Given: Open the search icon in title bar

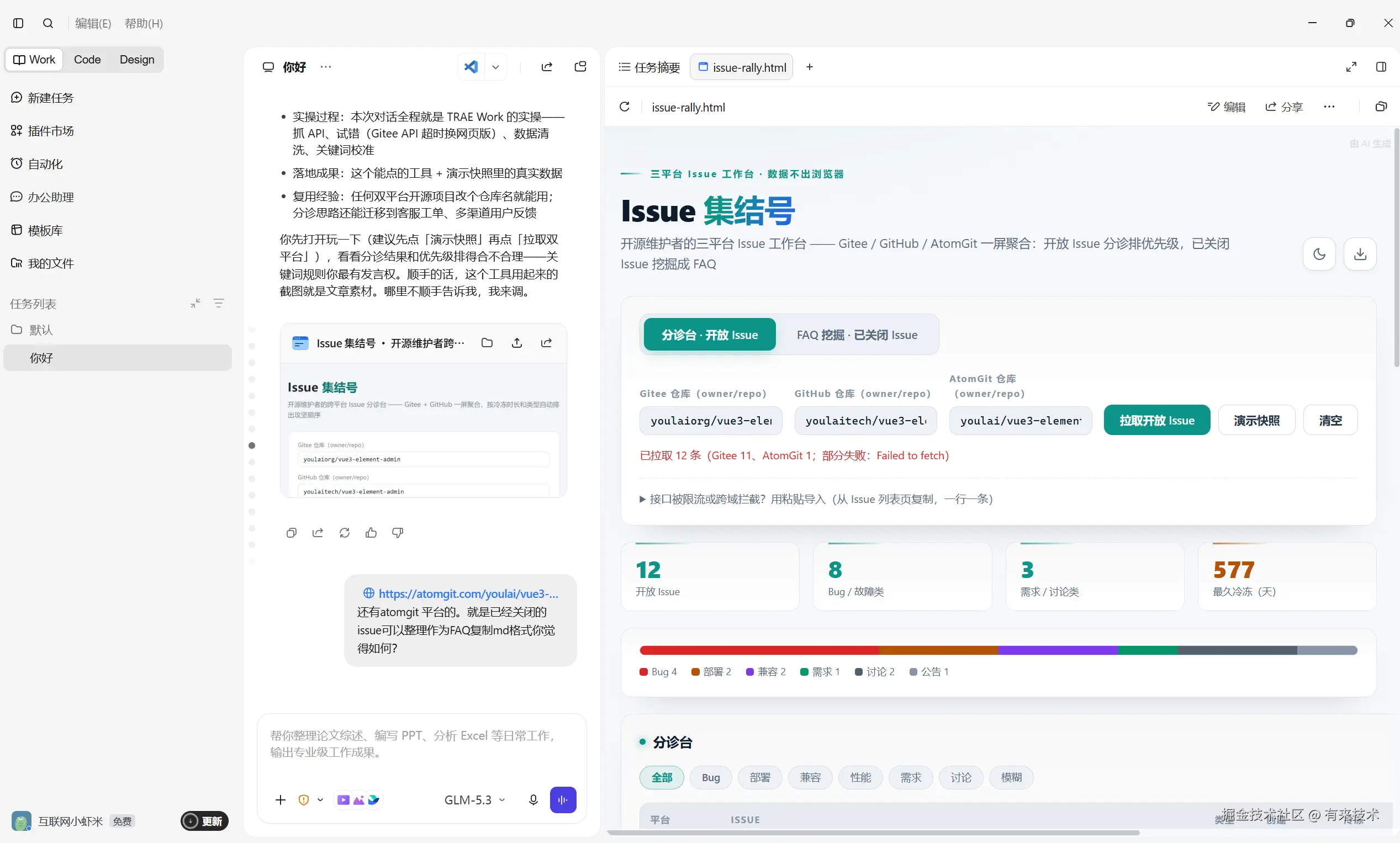Looking at the screenshot, I should click(x=48, y=23).
